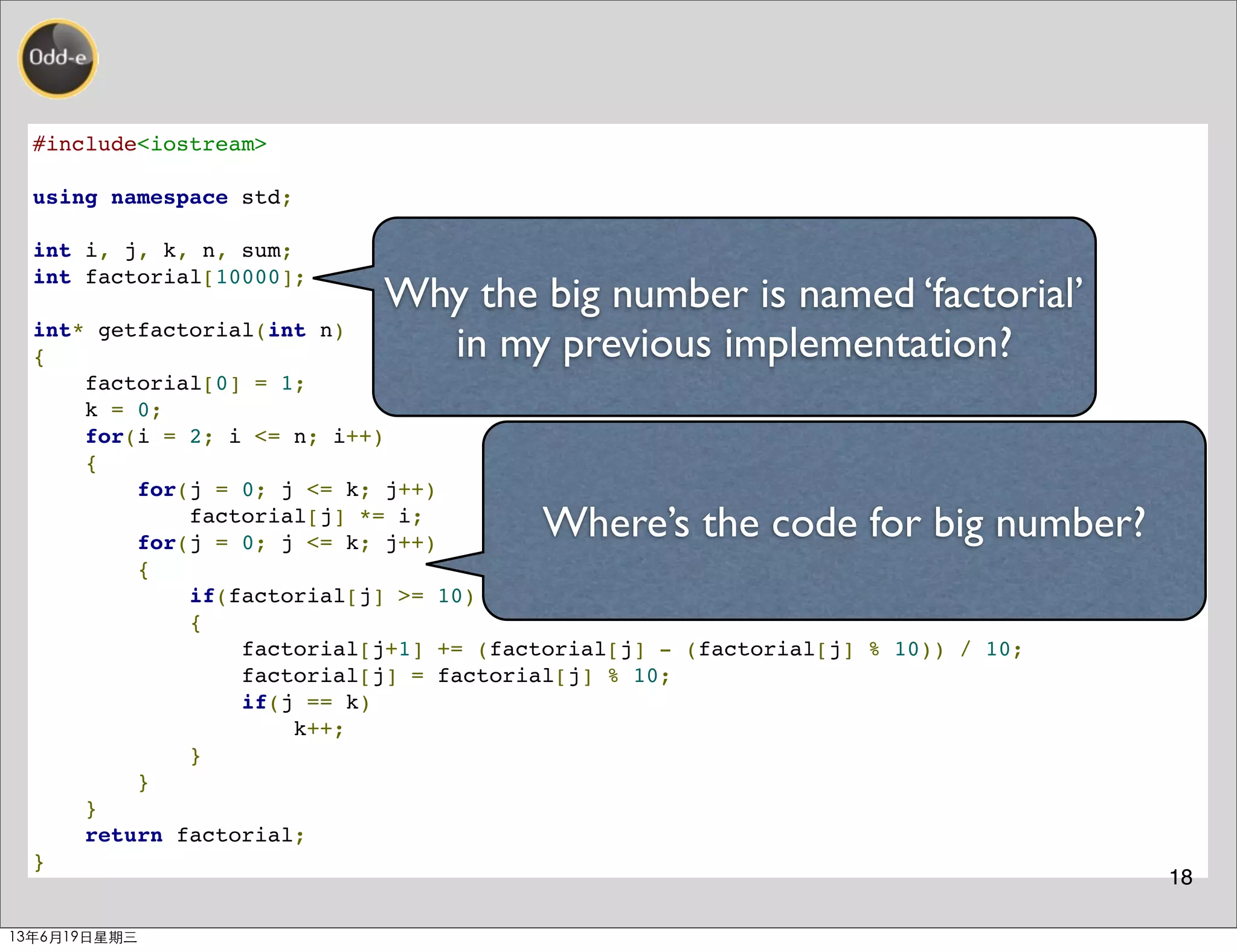Click the Odd-e logo icon
Image resolution: width=1237 pixels, height=952 pixels.
(58, 59)
